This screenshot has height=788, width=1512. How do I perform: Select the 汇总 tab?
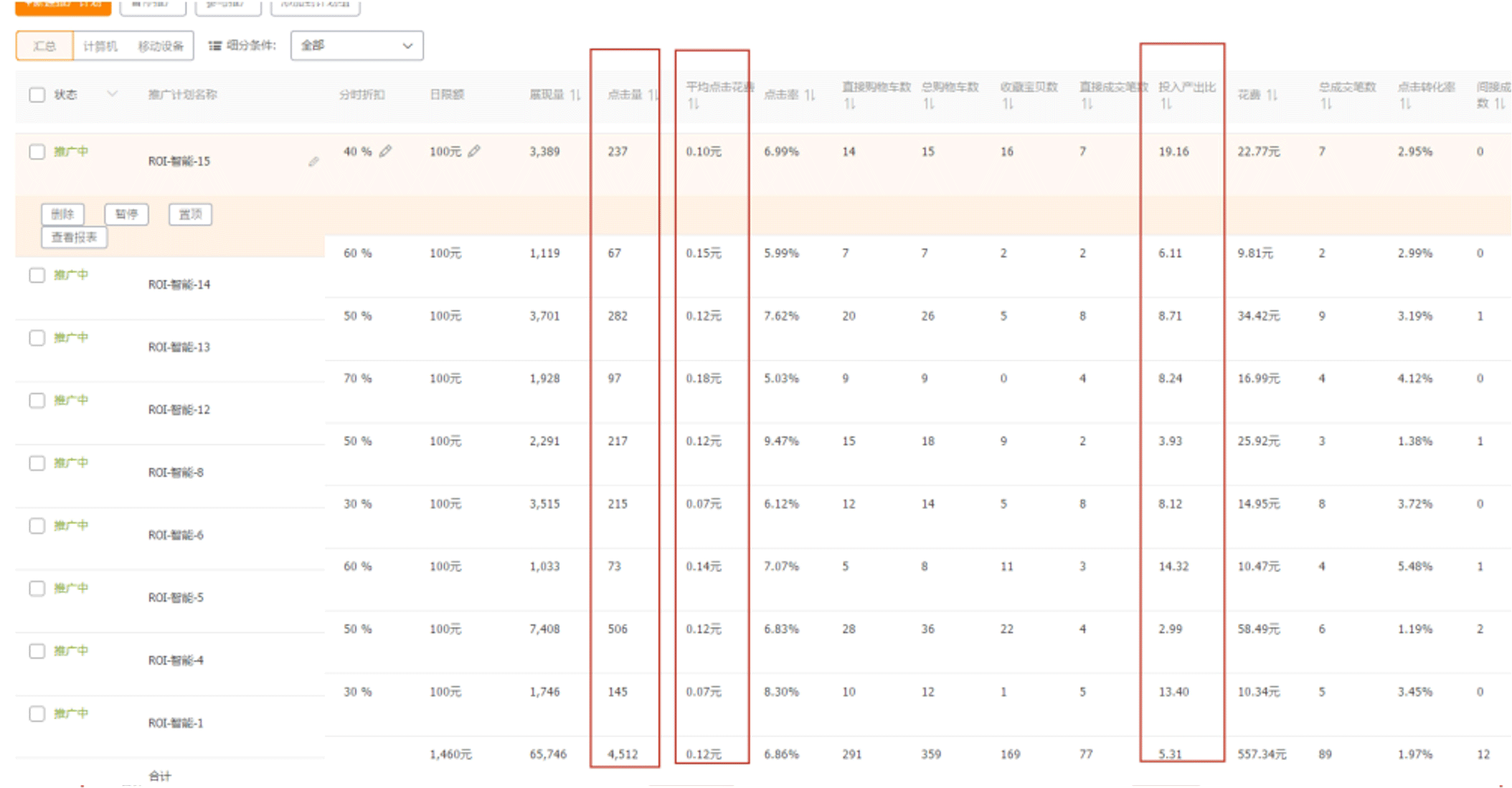44,47
